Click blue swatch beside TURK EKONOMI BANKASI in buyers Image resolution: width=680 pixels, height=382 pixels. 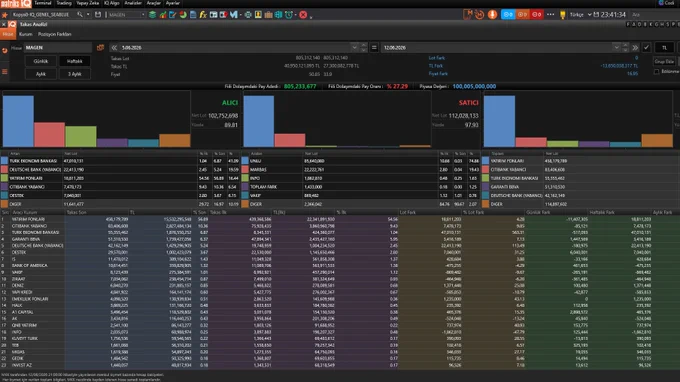point(4,160)
